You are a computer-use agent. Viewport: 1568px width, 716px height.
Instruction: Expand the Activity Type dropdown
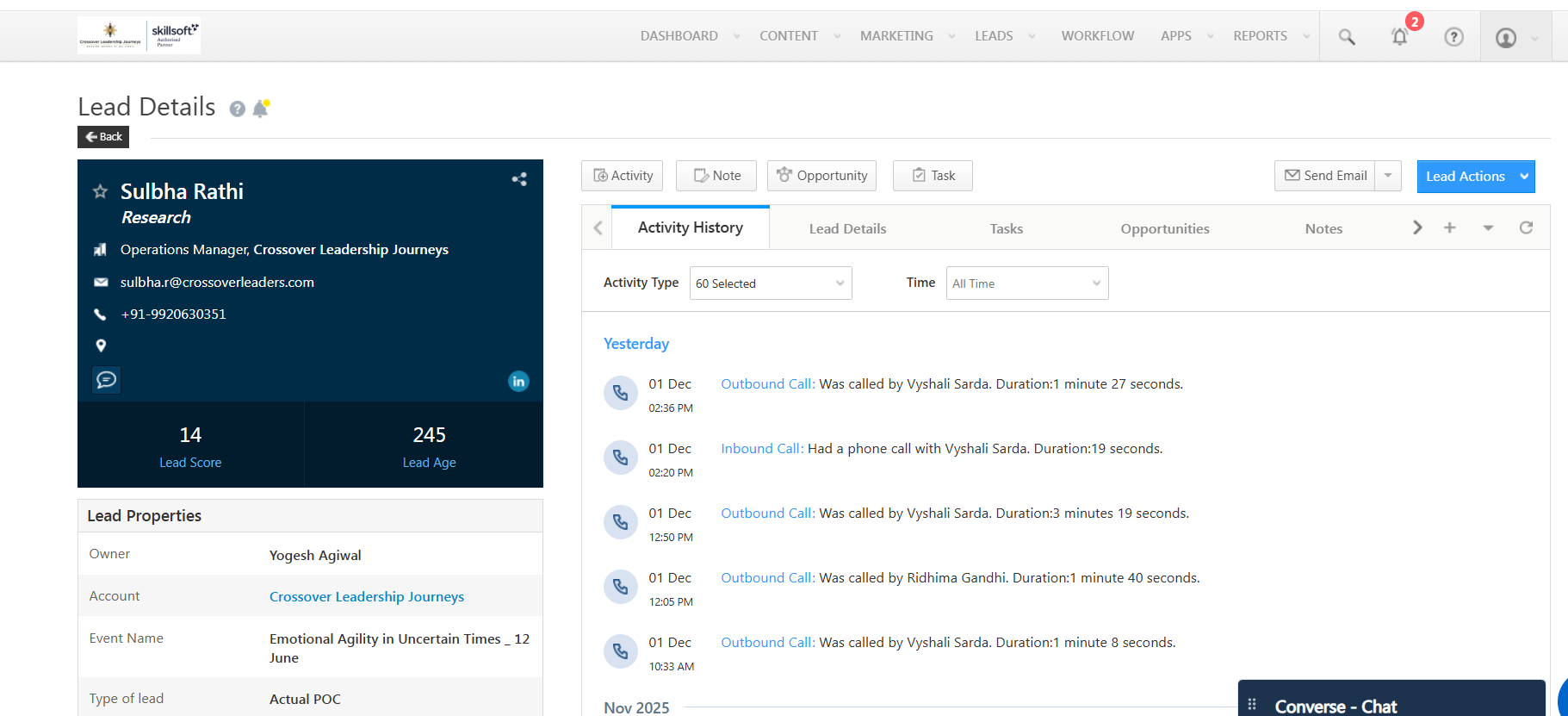coord(771,283)
